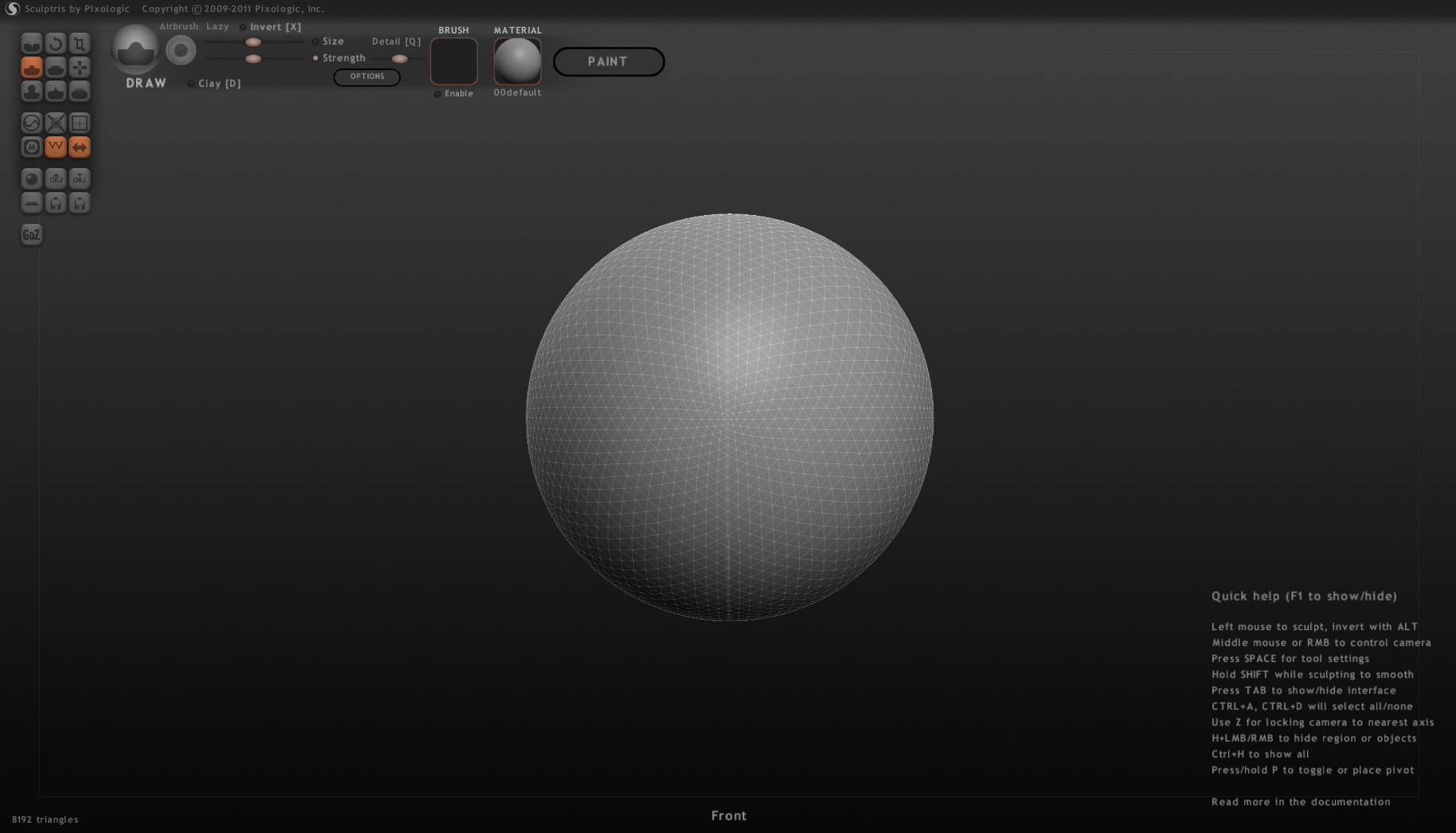Click the New Sphere icon
1456x833 pixels.
coord(32,179)
